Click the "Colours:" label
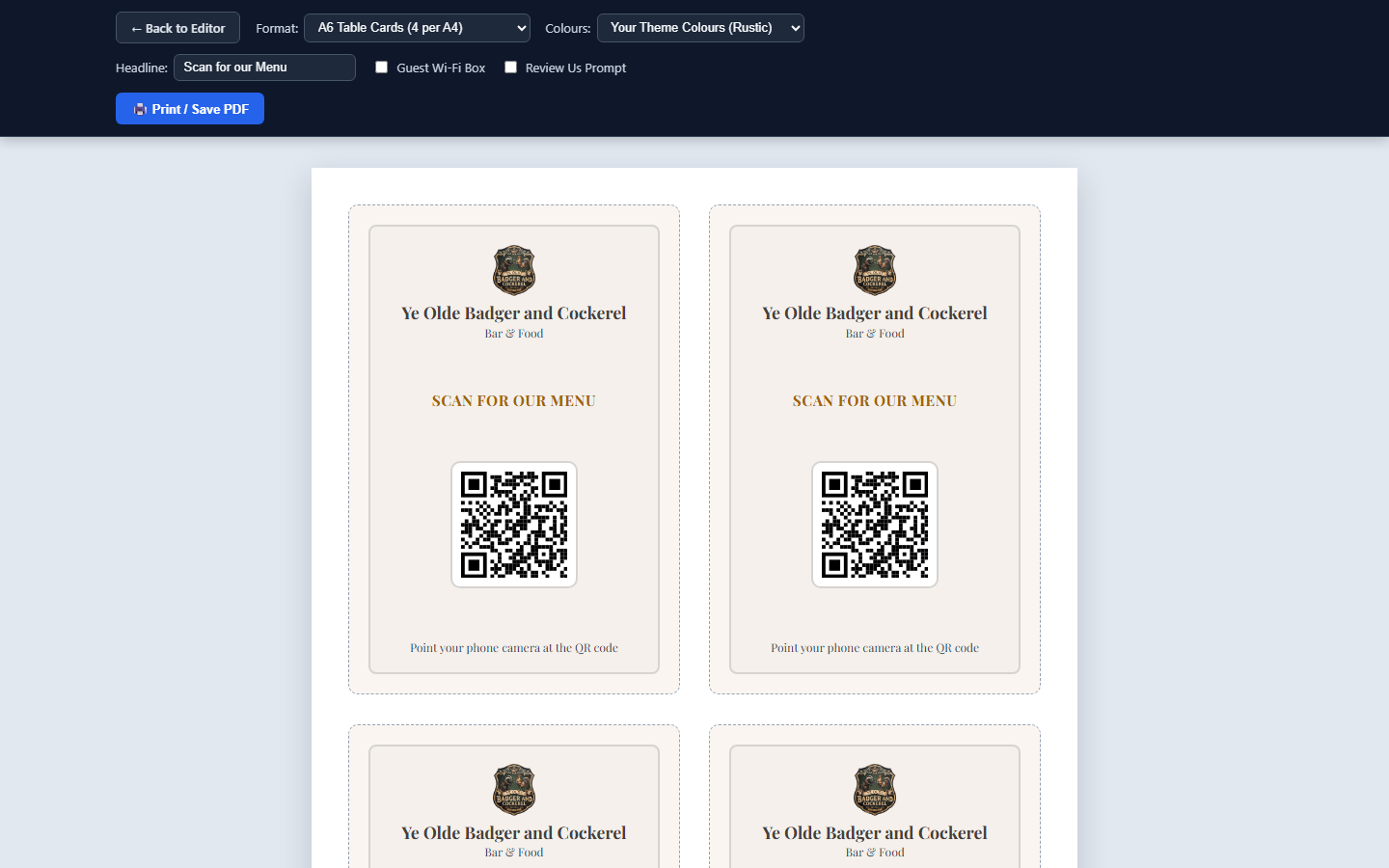 coord(568,29)
